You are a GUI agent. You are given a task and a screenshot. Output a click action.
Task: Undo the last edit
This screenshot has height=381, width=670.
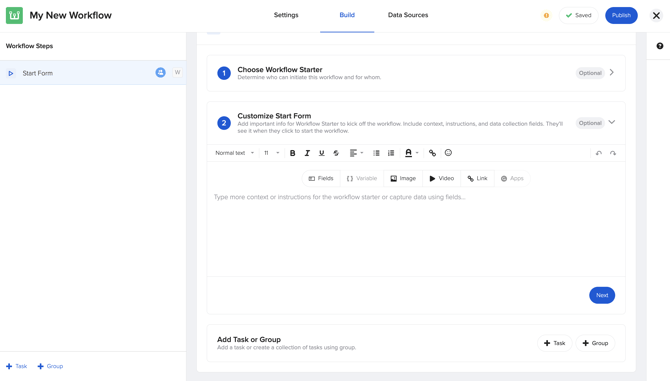tap(599, 153)
